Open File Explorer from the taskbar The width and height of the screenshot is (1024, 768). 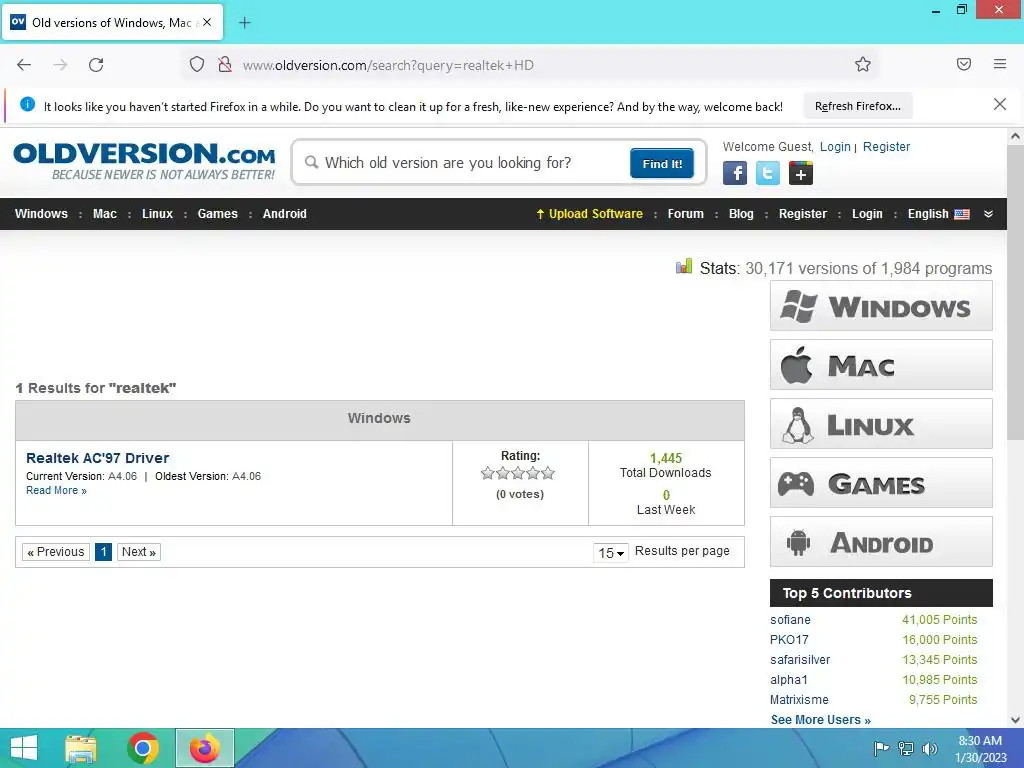81,748
